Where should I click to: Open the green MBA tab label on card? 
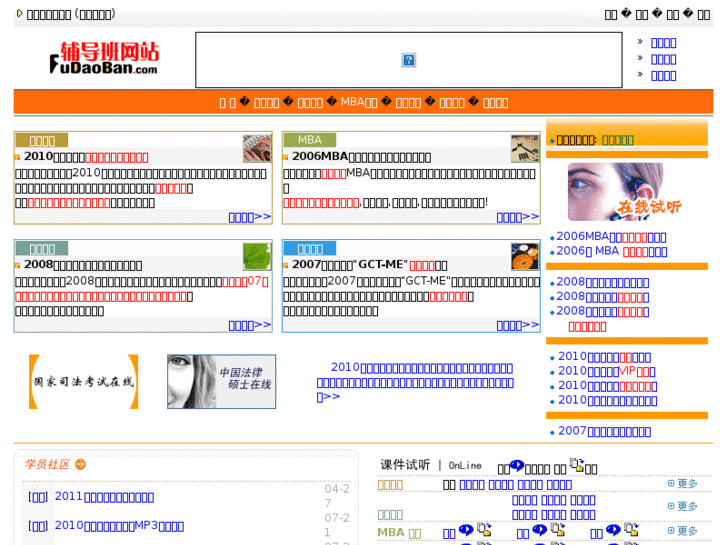[310, 140]
